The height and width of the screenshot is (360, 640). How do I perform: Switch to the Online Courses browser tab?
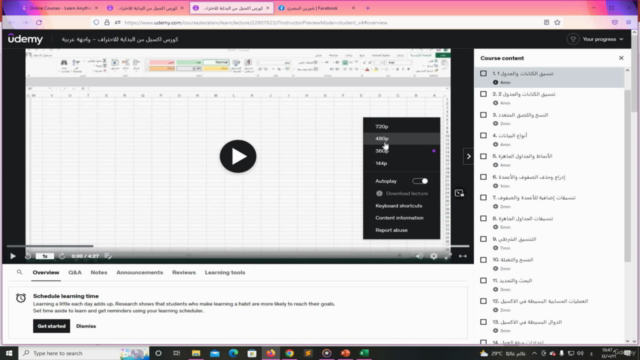click(60, 8)
